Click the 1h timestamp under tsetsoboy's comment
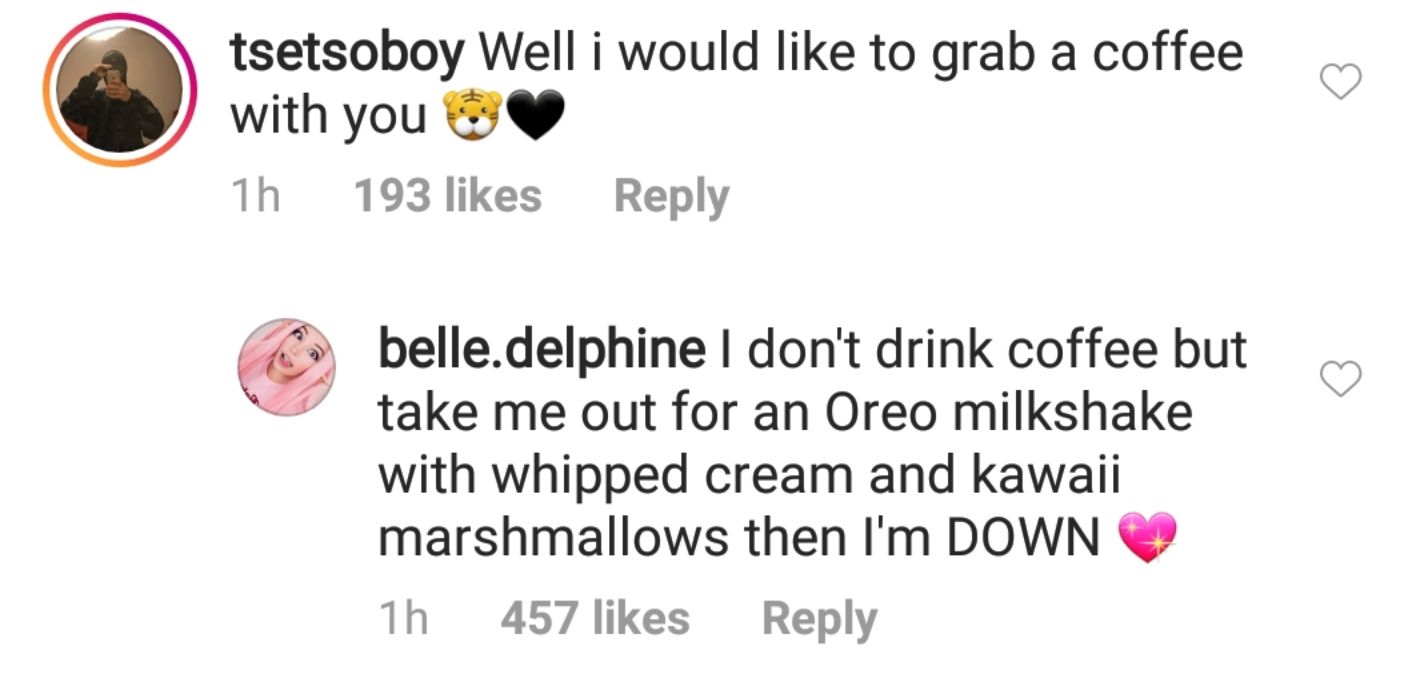The width and height of the screenshot is (1426, 677). click(x=254, y=196)
